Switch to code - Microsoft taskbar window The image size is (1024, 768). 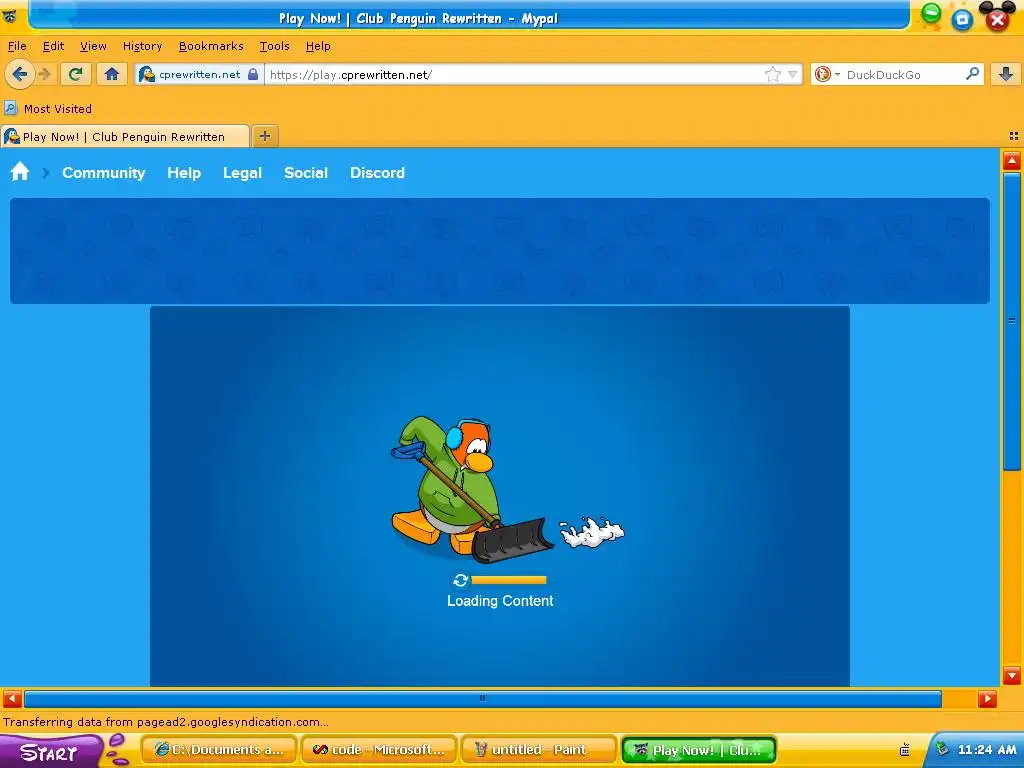tap(379, 750)
